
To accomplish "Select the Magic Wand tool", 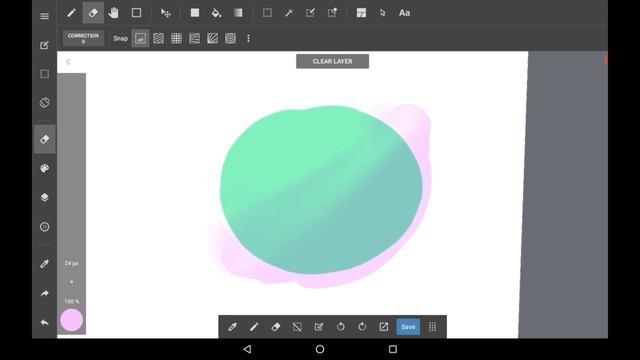I will point(289,13).
